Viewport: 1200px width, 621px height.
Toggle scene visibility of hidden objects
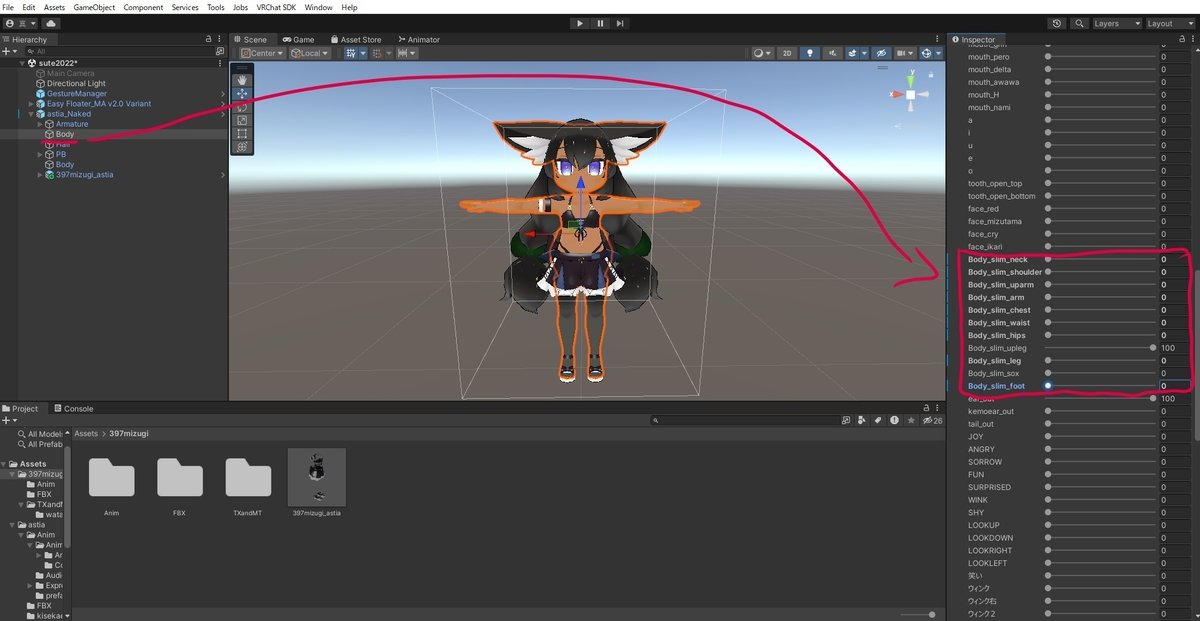click(x=881, y=53)
